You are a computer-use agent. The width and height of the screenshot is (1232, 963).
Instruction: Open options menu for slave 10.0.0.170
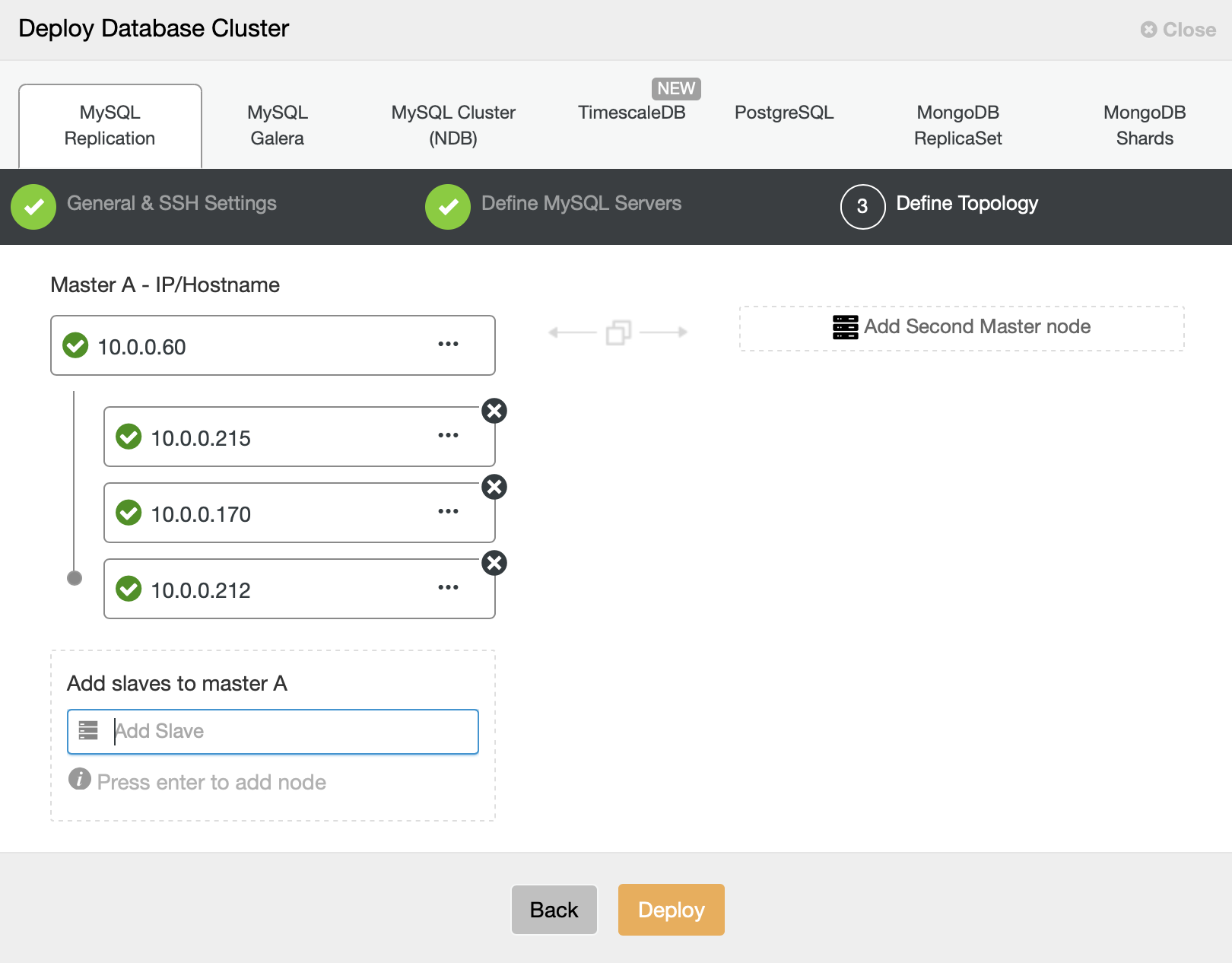coord(448,511)
